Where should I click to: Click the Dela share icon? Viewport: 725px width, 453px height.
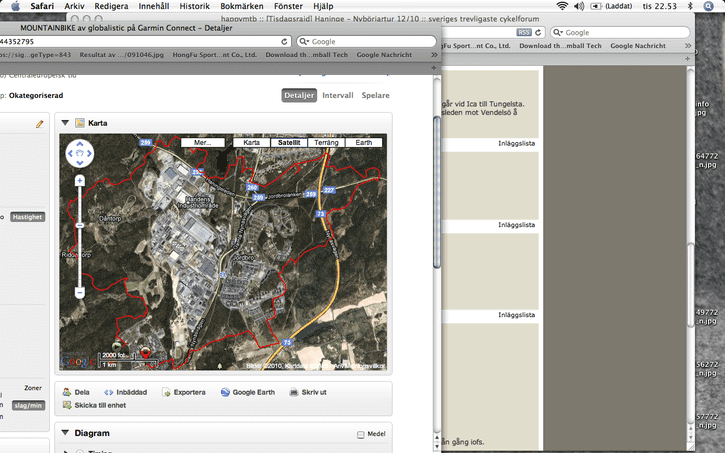coord(67,392)
